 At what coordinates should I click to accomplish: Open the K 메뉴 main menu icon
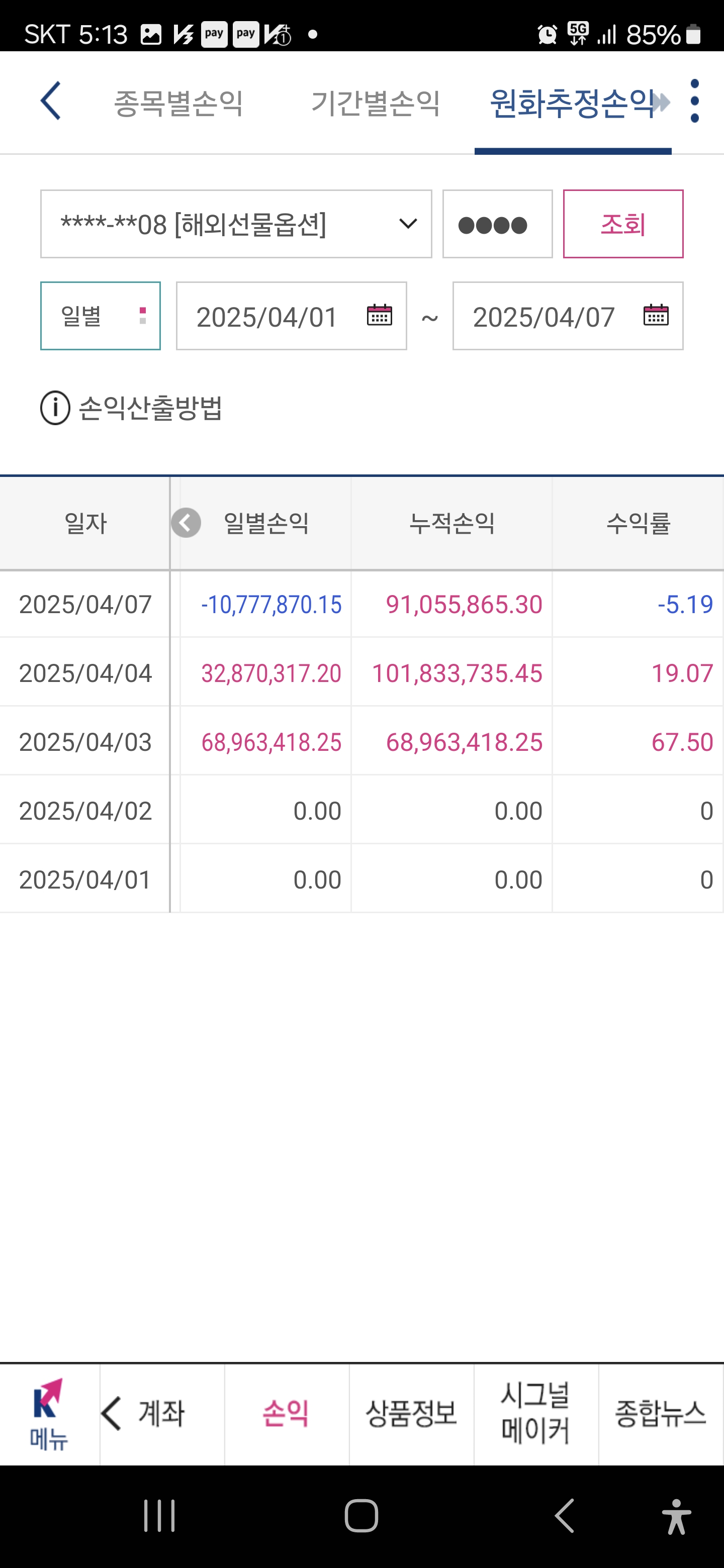click(x=49, y=1414)
